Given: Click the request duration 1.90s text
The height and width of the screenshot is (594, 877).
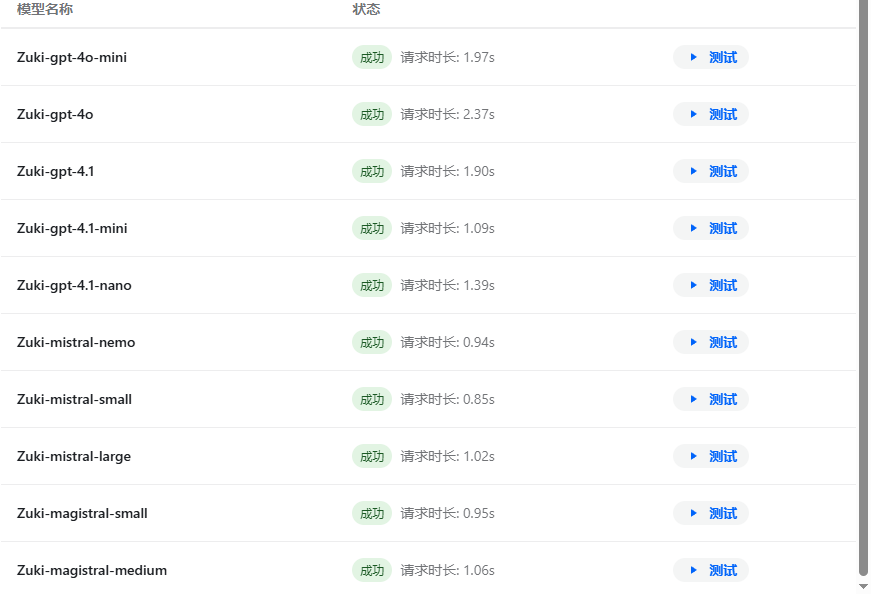Looking at the screenshot, I should point(447,172).
